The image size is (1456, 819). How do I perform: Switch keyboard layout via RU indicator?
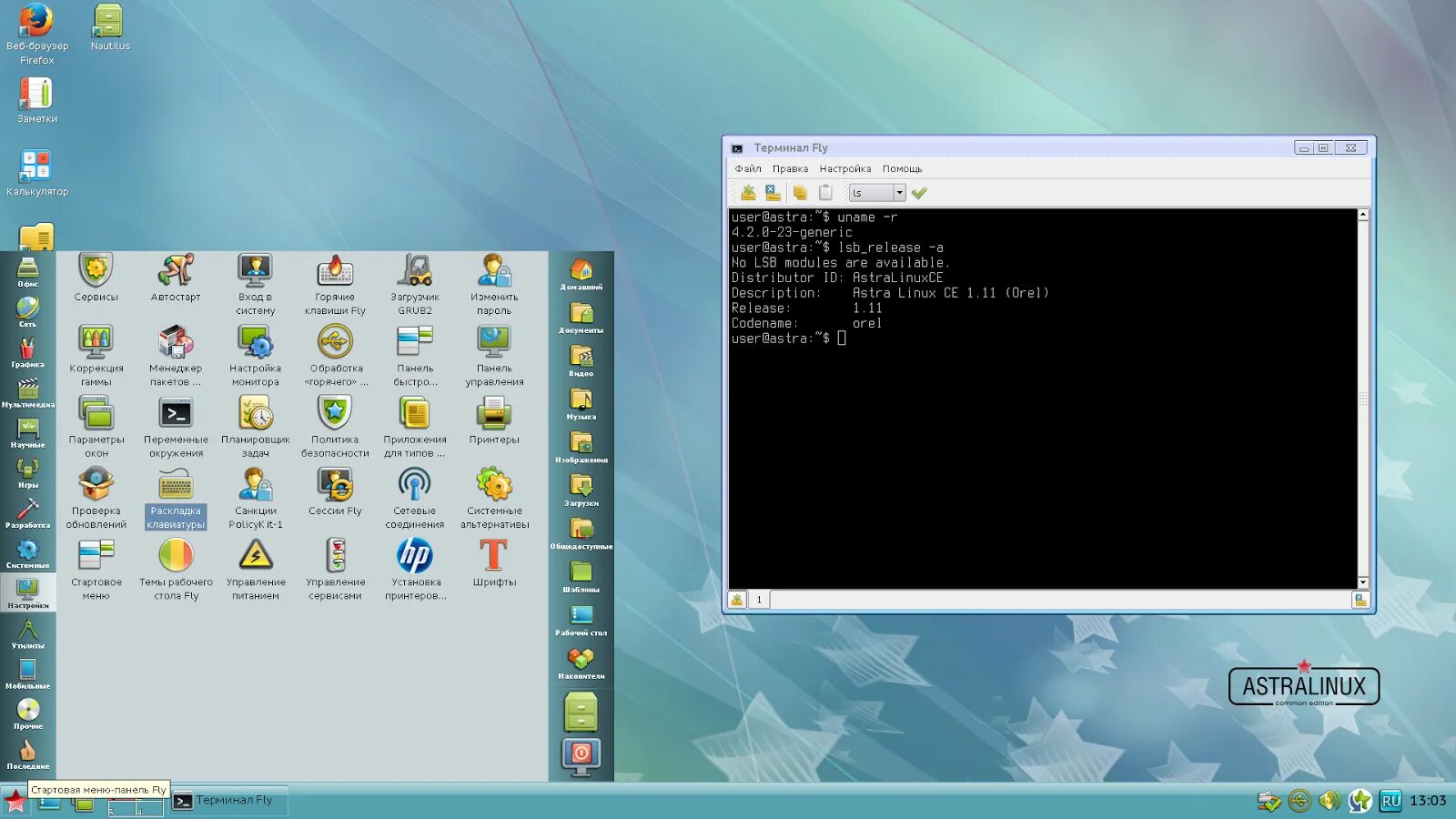[x=1390, y=801]
